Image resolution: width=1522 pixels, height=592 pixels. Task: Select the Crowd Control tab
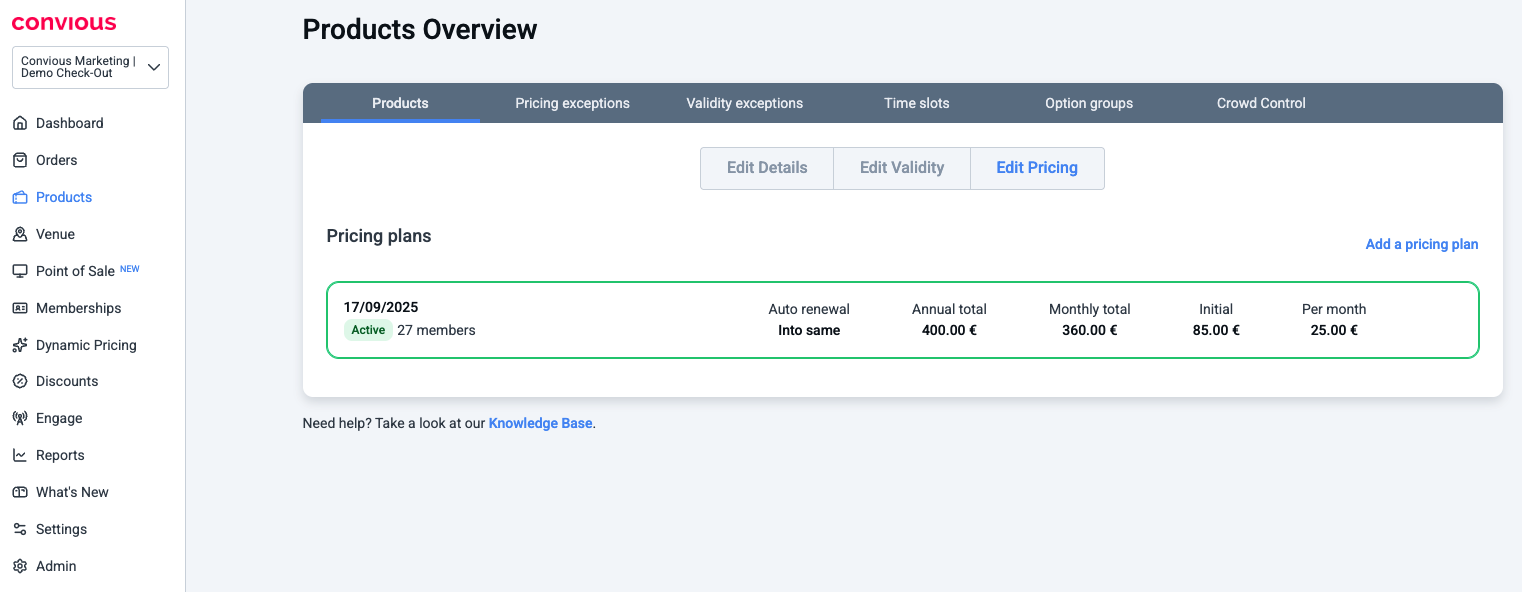[x=1261, y=103]
